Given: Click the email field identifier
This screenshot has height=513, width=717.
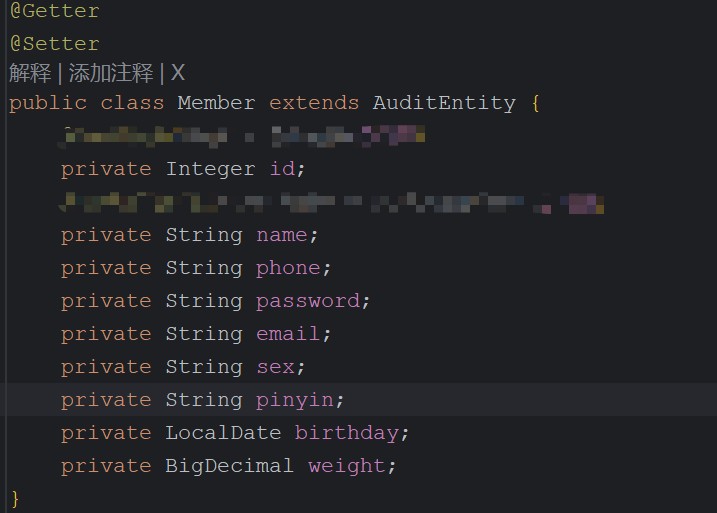Looking at the screenshot, I should [288, 334].
